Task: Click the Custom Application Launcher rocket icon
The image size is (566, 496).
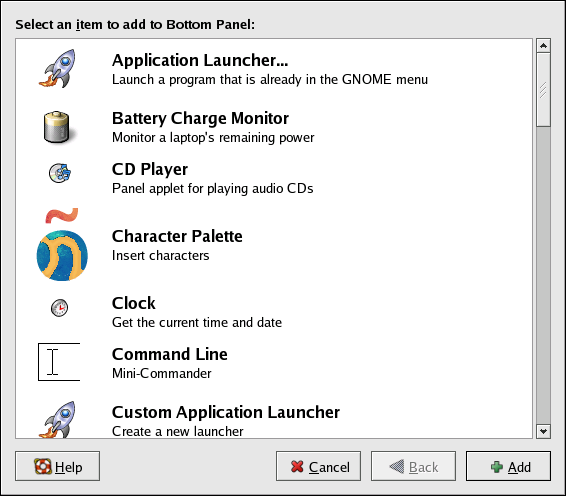Action: [58, 419]
